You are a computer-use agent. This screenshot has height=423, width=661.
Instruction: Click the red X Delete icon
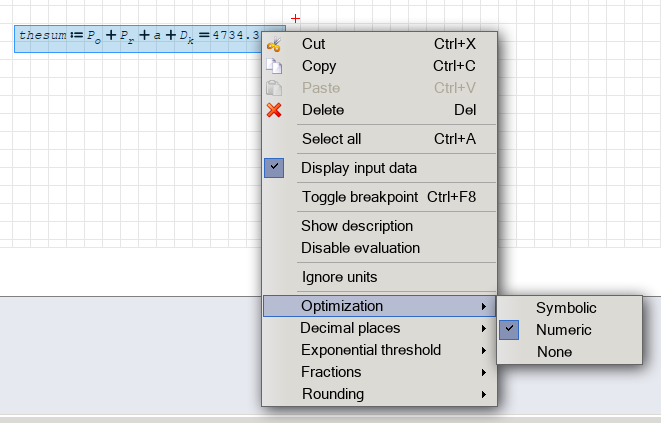[274, 110]
